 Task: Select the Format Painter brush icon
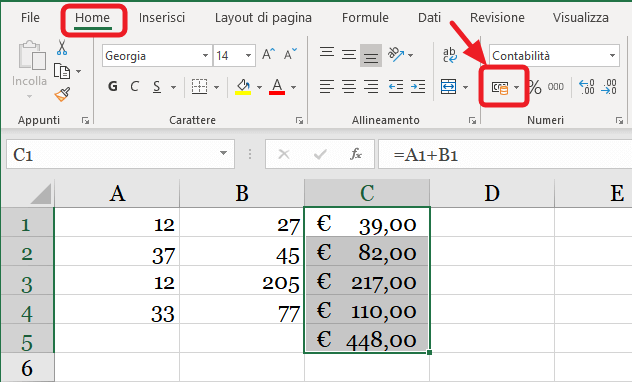click(x=62, y=95)
